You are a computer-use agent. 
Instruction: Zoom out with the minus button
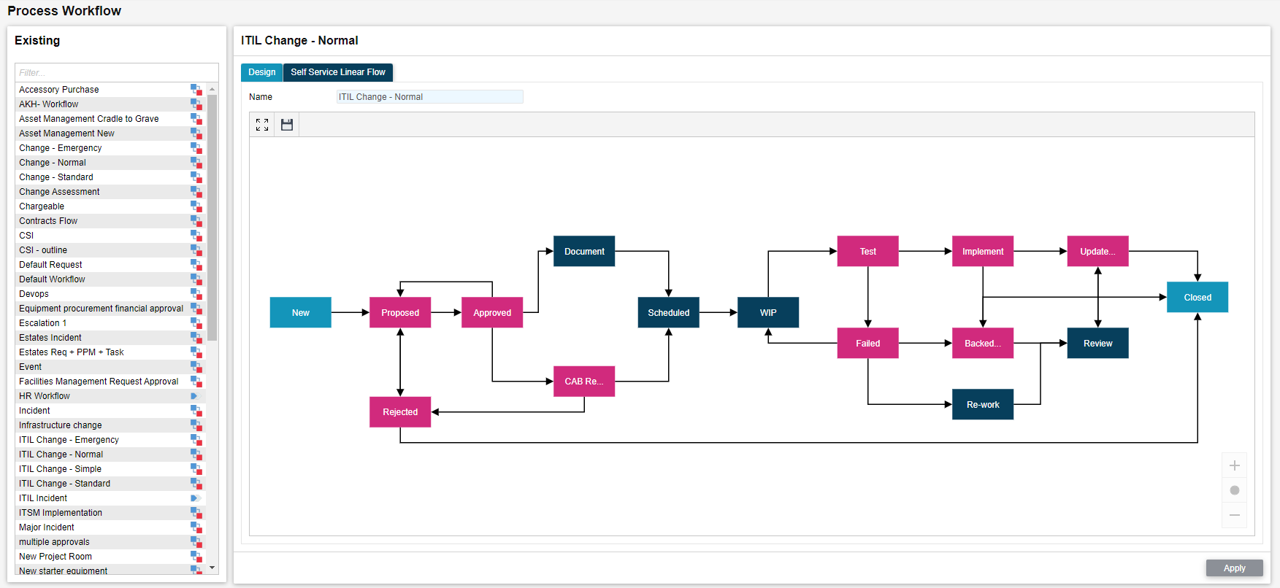pos(1234,515)
